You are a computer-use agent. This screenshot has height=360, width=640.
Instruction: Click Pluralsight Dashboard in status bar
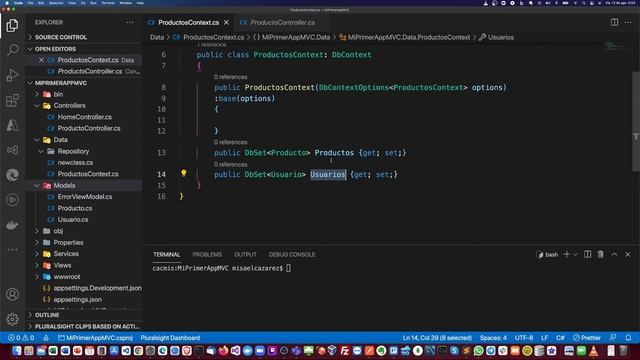click(x=170, y=338)
